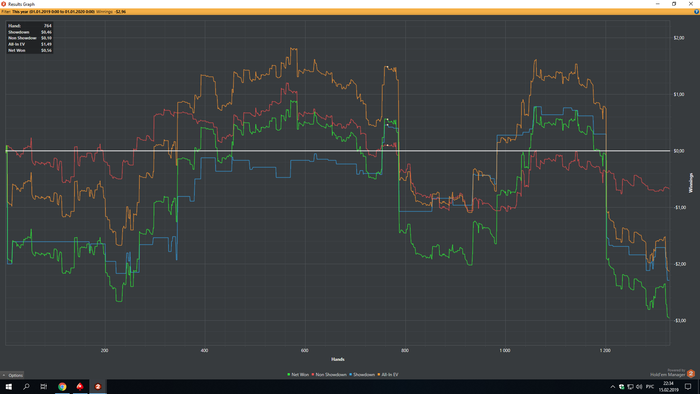Open the volume tray icon
700x394 pixels.
click(x=639, y=387)
